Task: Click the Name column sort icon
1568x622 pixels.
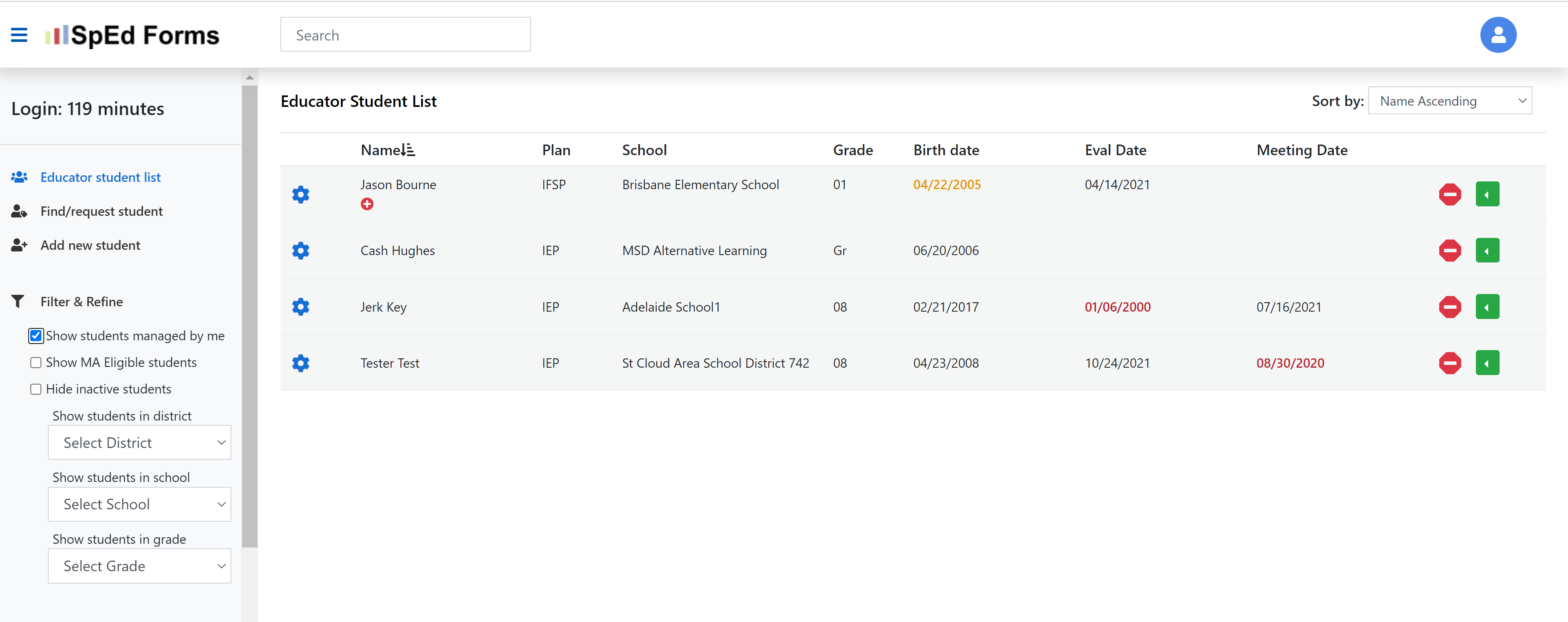Action: 408,150
